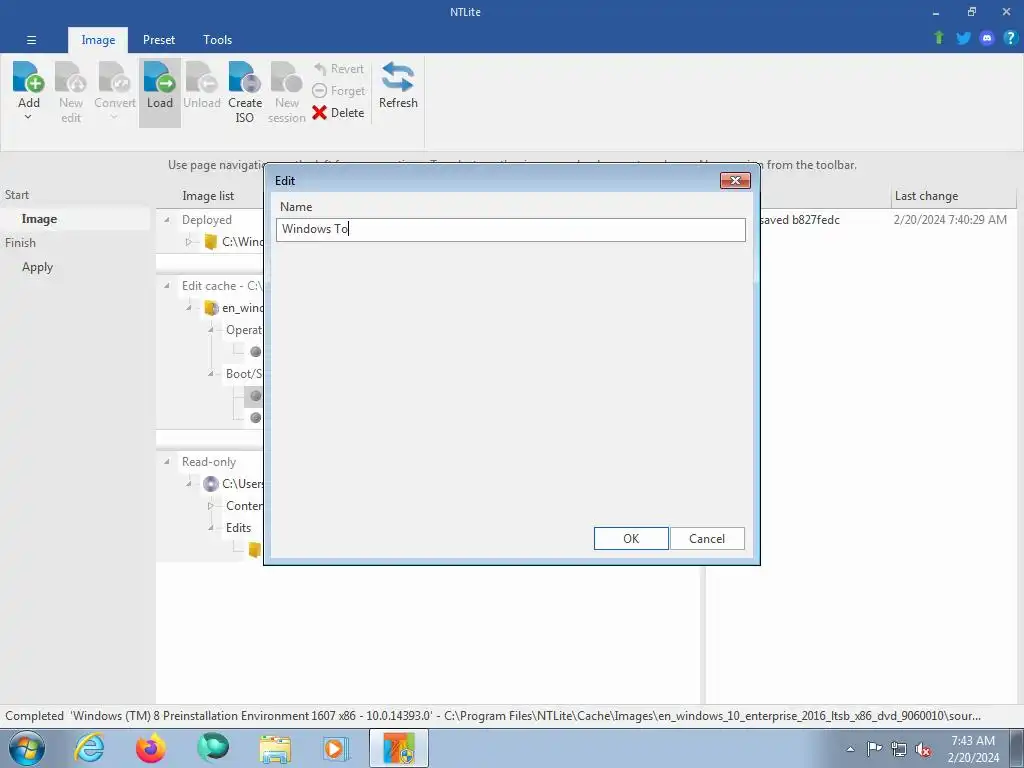Select the C:\Win deployed folder icon

click(x=210, y=242)
